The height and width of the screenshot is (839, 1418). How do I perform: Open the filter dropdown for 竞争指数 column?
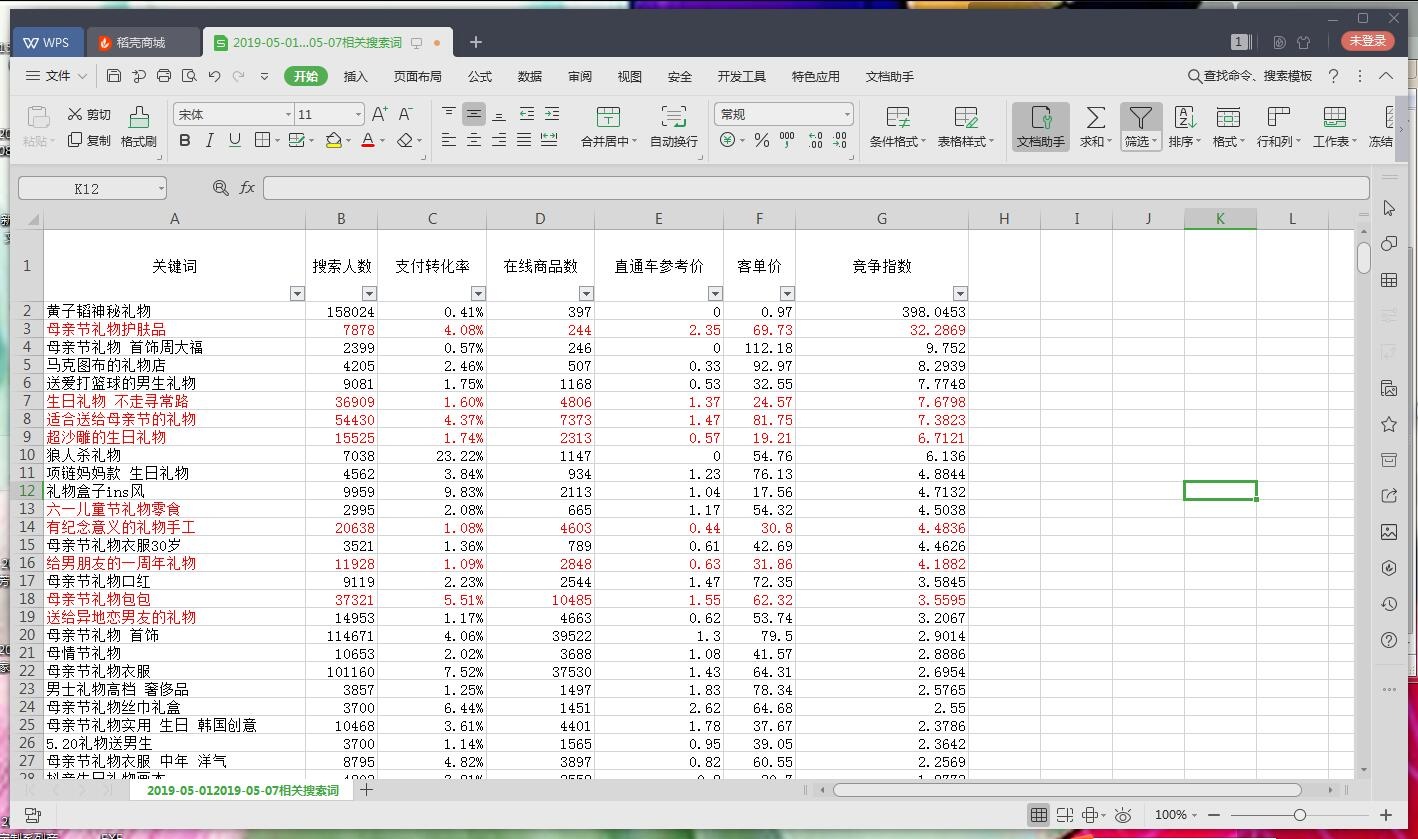coord(960,293)
